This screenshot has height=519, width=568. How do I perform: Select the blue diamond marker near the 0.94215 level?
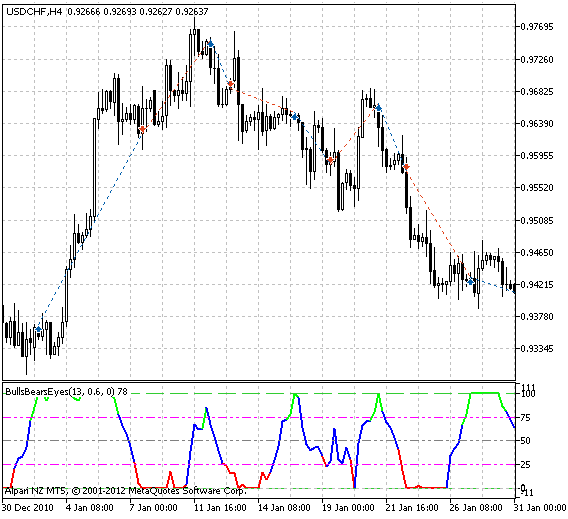click(471, 281)
